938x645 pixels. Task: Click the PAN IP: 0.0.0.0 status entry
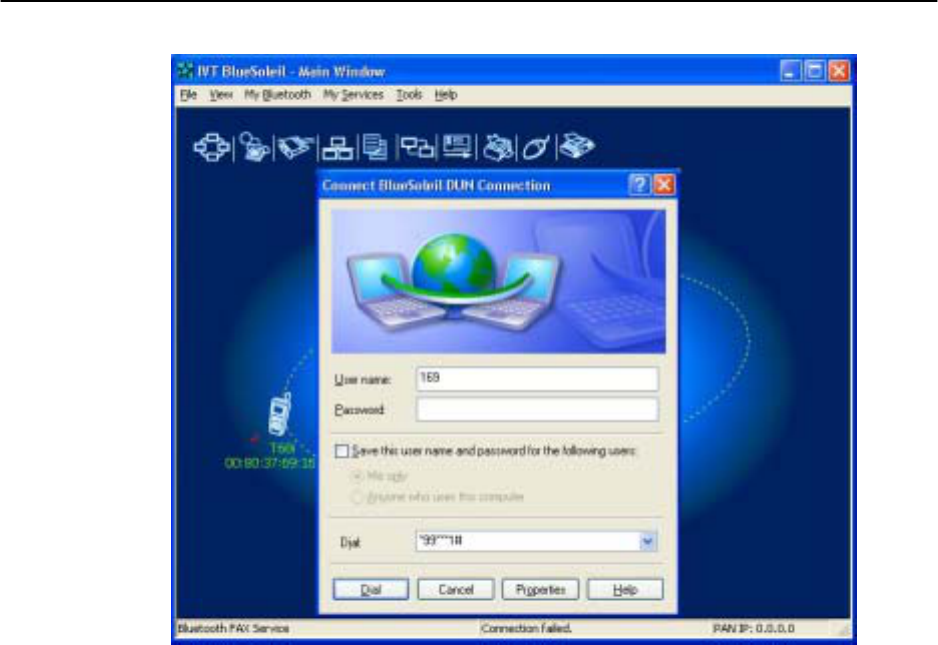click(x=754, y=628)
